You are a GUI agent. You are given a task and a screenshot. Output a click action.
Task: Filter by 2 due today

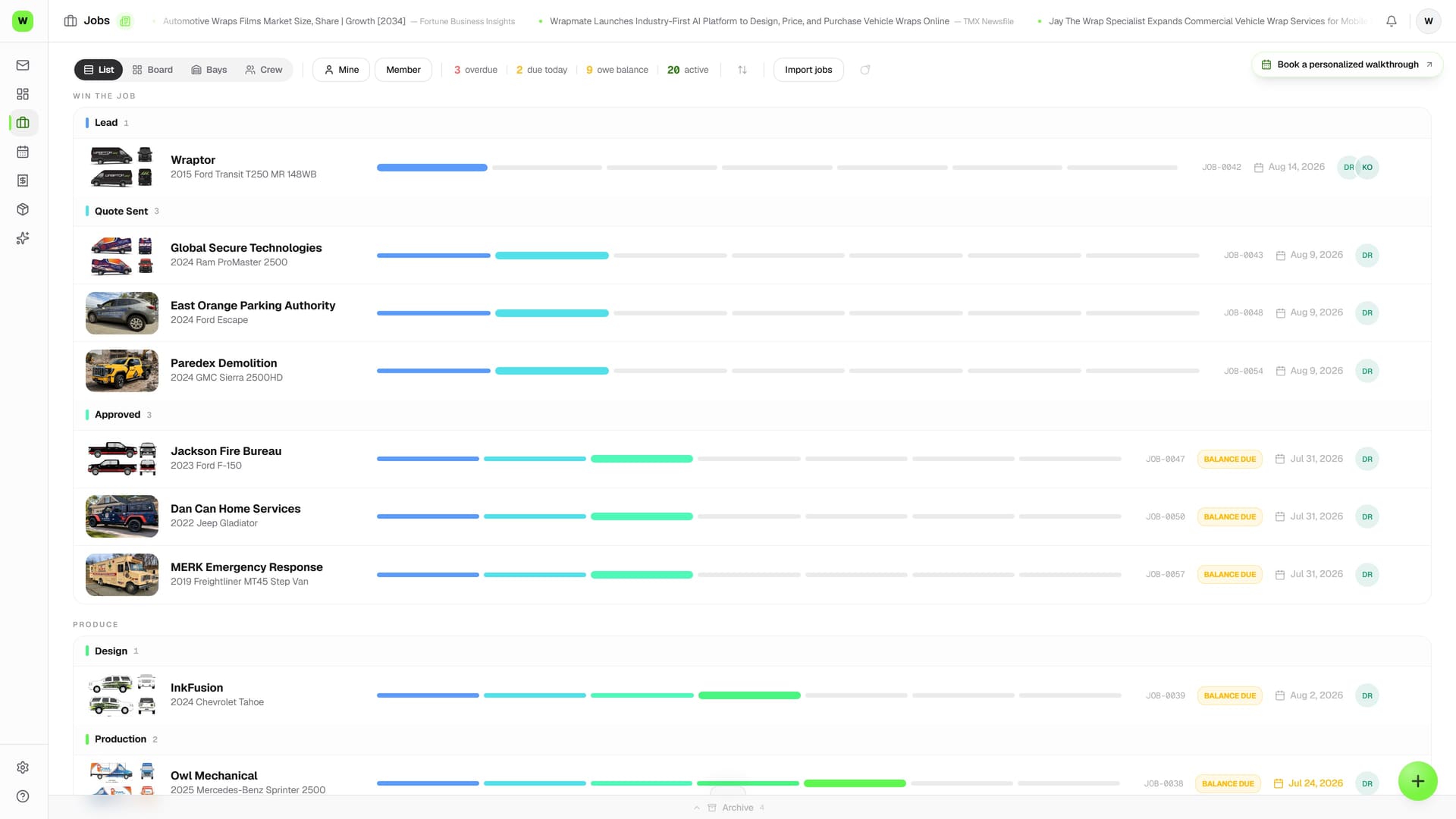[541, 70]
